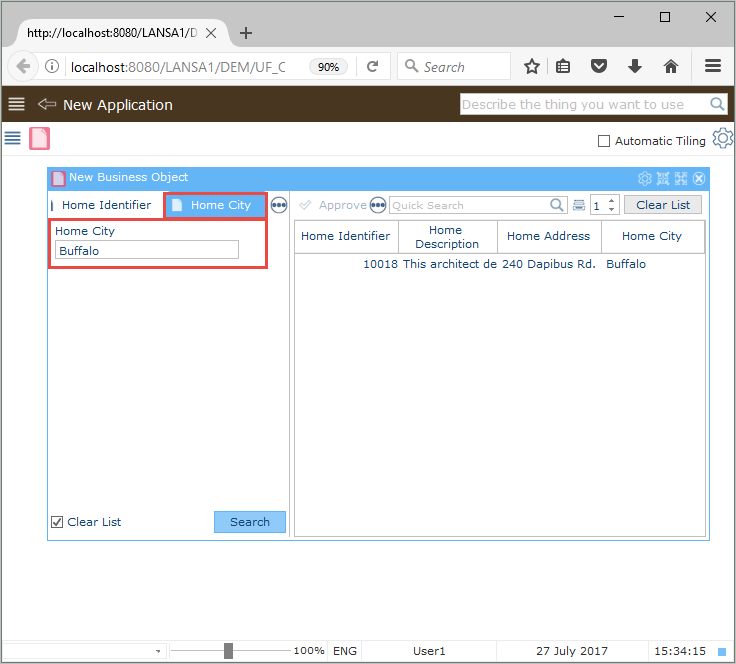Click the Pocket icon in the browser toolbar
This screenshot has width=736, height=664.
598,66
